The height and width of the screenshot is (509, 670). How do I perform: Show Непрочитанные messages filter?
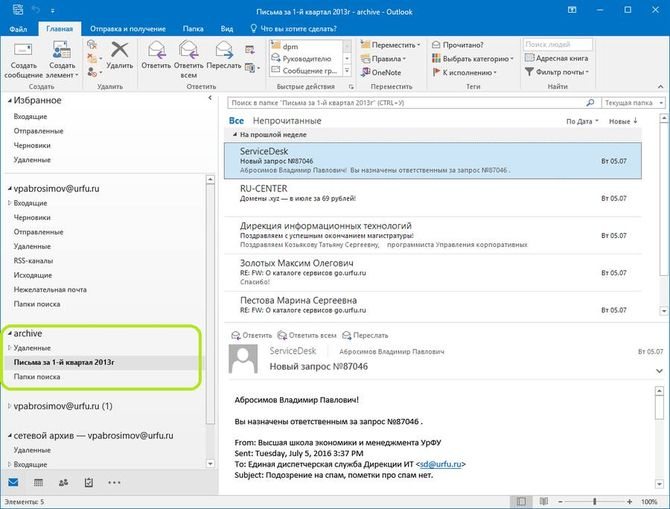(x=287, y=121)
